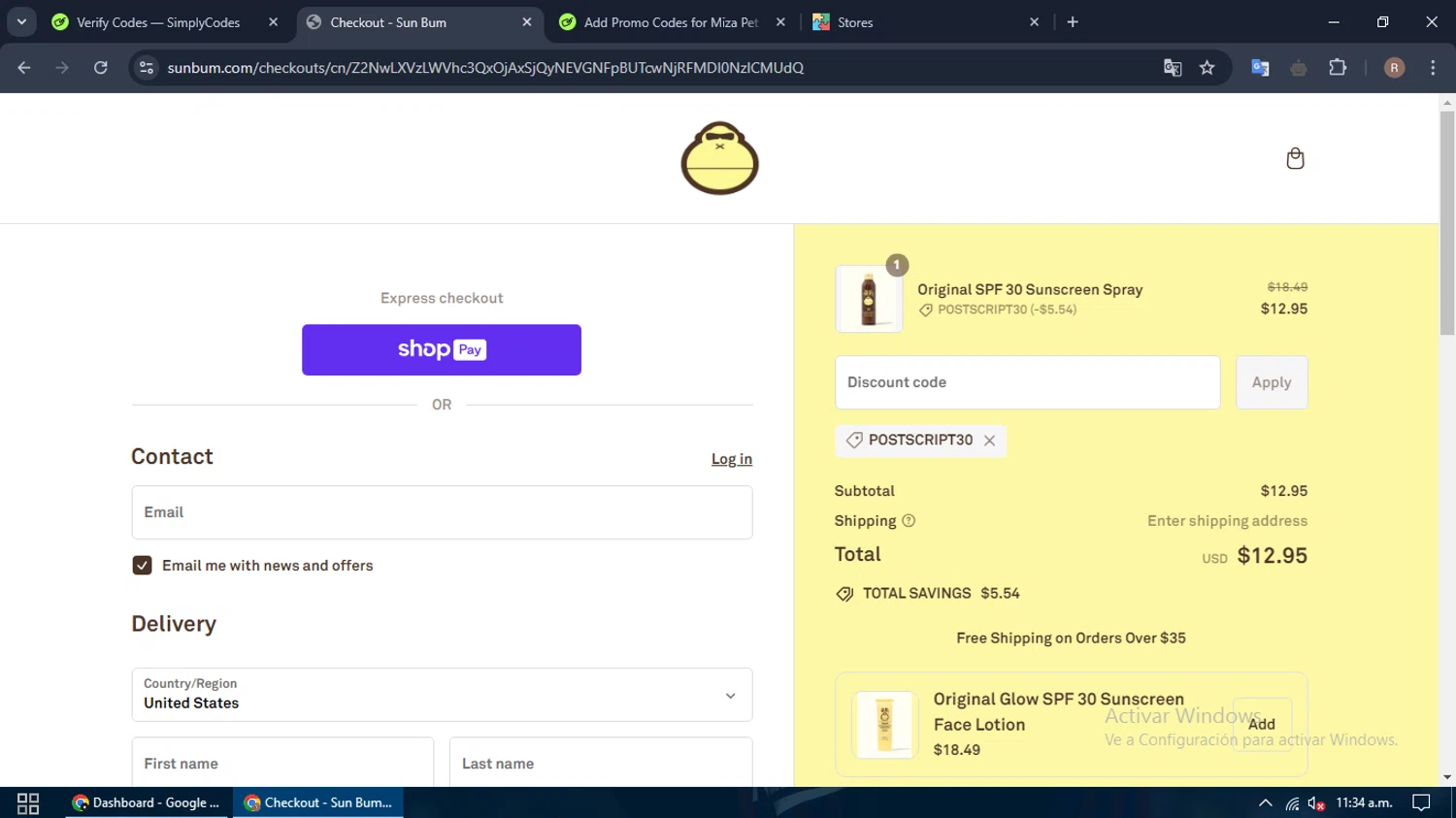This screenshot has height=818, width=1456.
Task: Switch to Checkout - Sun Bum tab
Action: tap(388, 21)
